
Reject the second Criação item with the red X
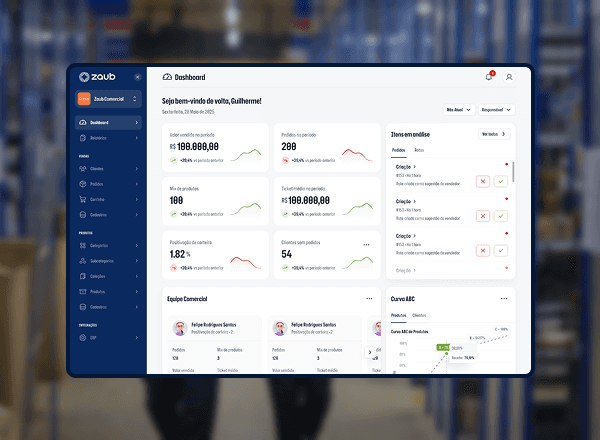[483, 216]
